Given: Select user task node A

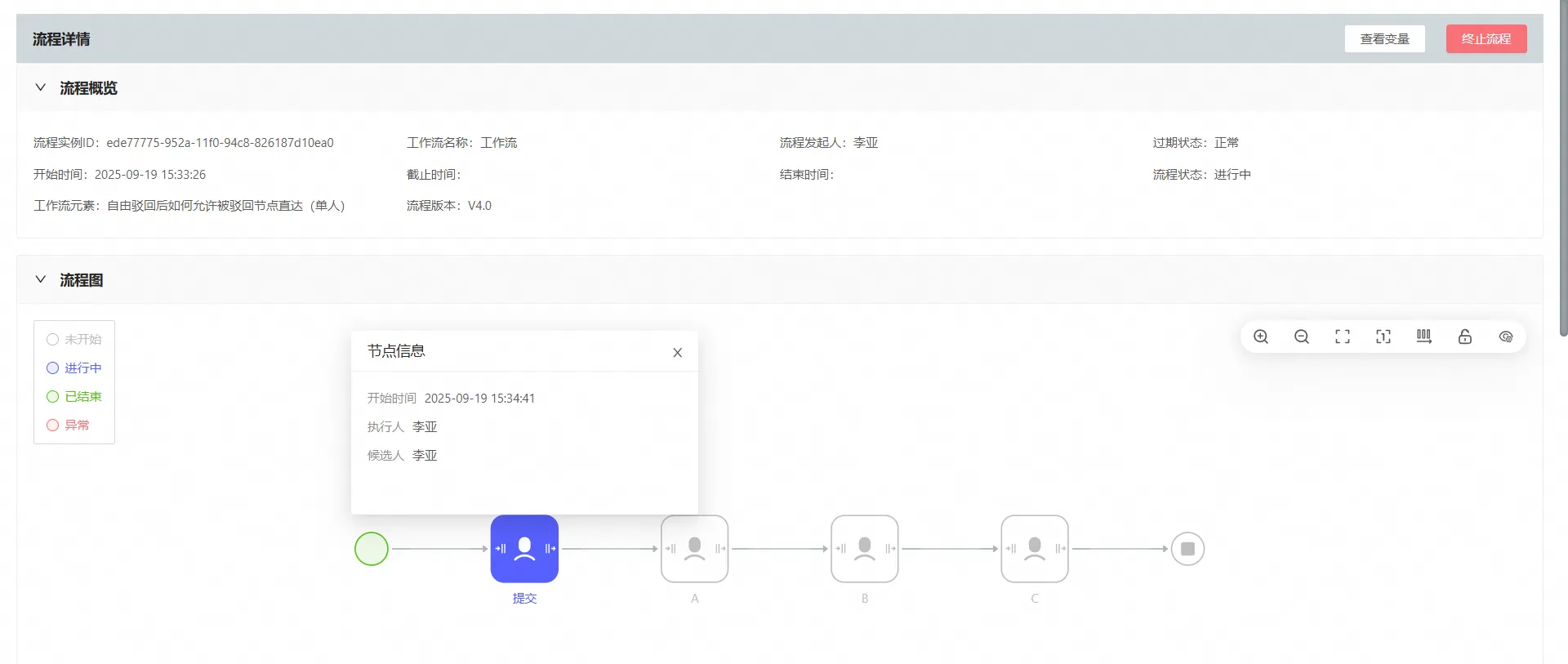Looking at the screenshot, I should 694,549.
